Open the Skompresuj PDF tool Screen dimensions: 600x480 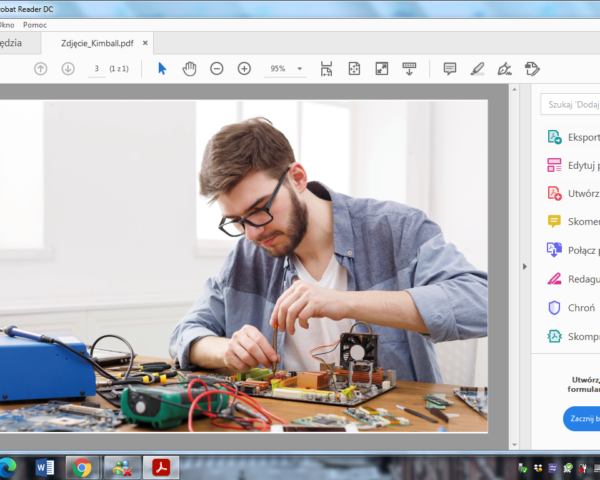tap(573, 336)
